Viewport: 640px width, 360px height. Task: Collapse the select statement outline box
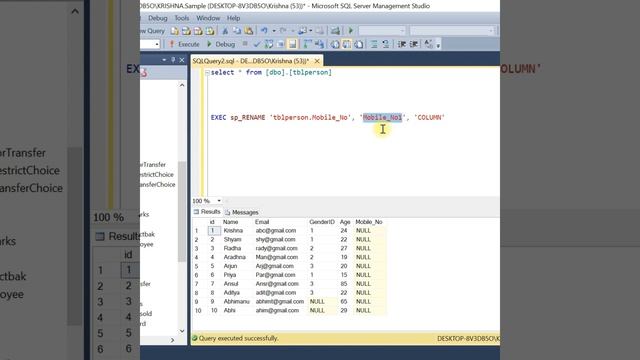[x=207, y=73]
